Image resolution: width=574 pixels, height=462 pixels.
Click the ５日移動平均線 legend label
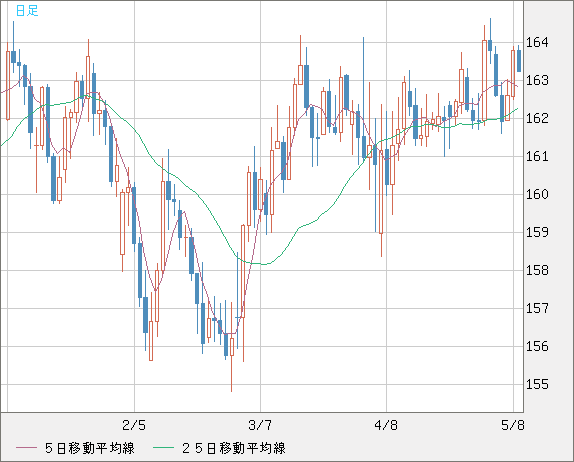click(90, 448)
